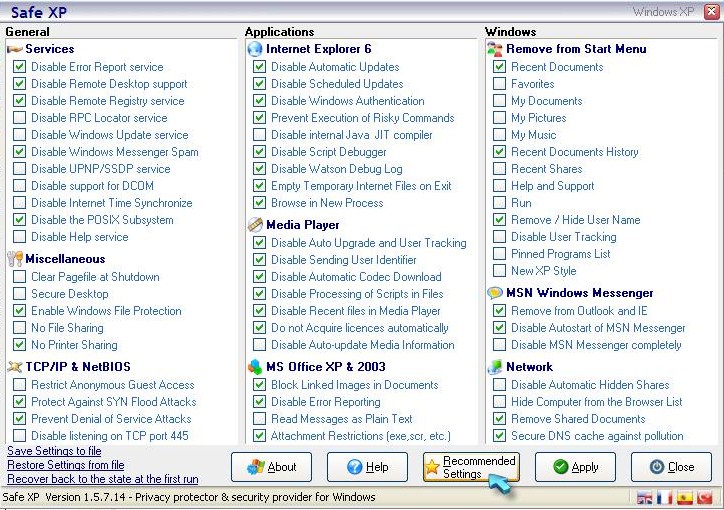724x510 pixels.
Task: Uncheck Block Linked Images in Documents
Action: coord(259,384)
